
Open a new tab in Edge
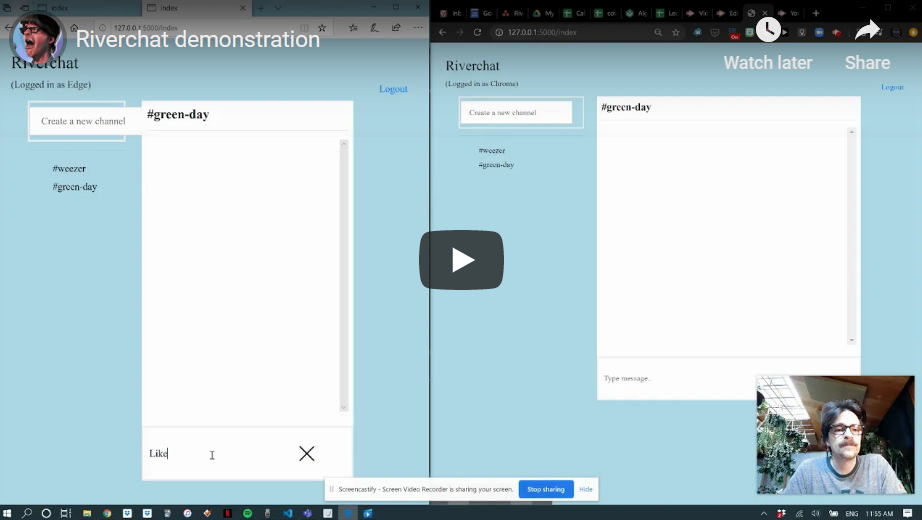pos(260,8)
